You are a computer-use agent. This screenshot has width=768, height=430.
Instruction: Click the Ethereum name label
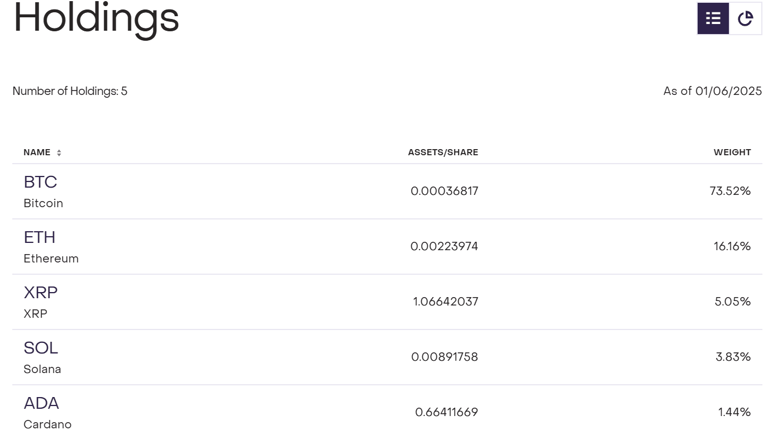51,258
